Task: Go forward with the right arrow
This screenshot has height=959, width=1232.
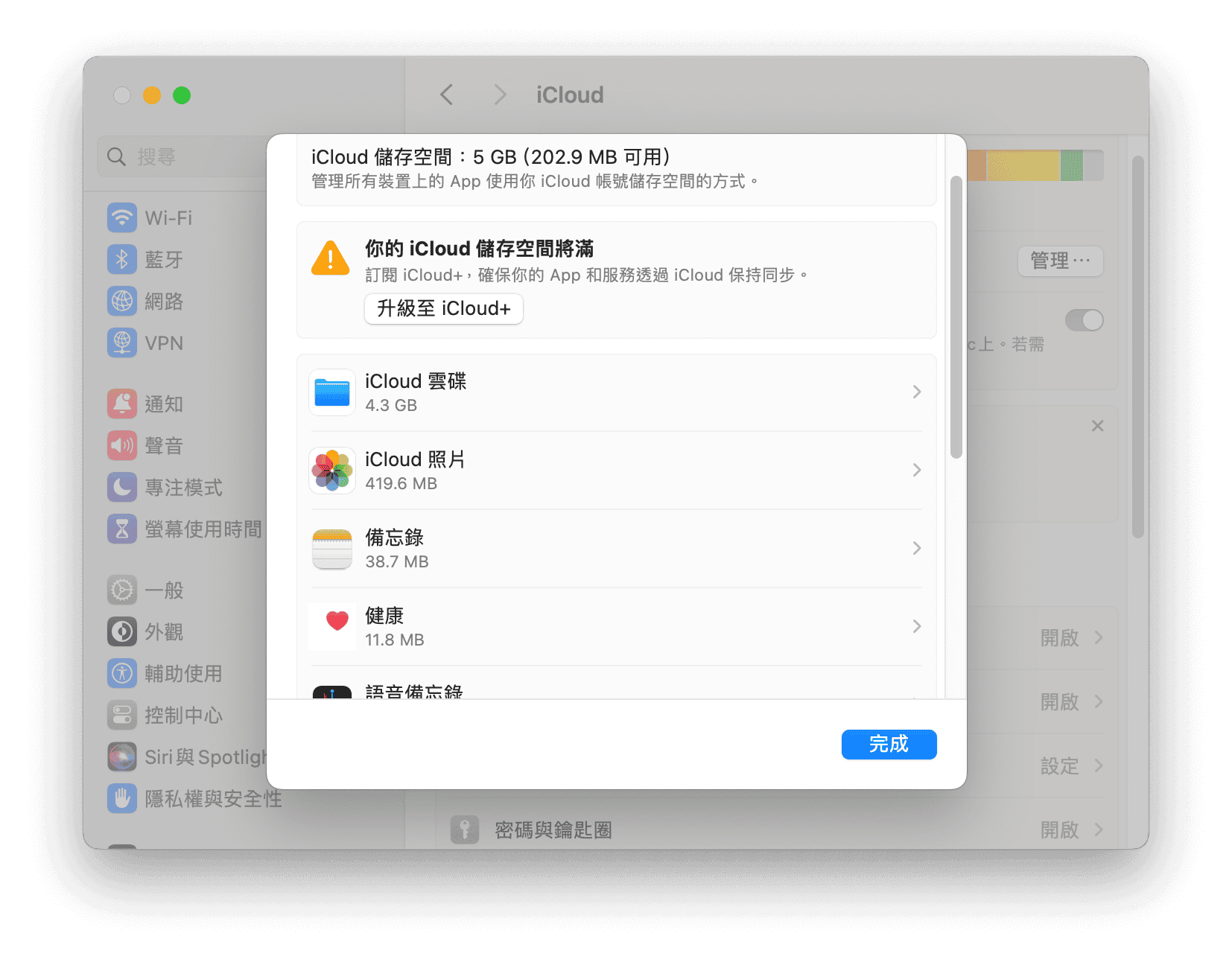Action: pyautogui.click(x=500, y=95)
